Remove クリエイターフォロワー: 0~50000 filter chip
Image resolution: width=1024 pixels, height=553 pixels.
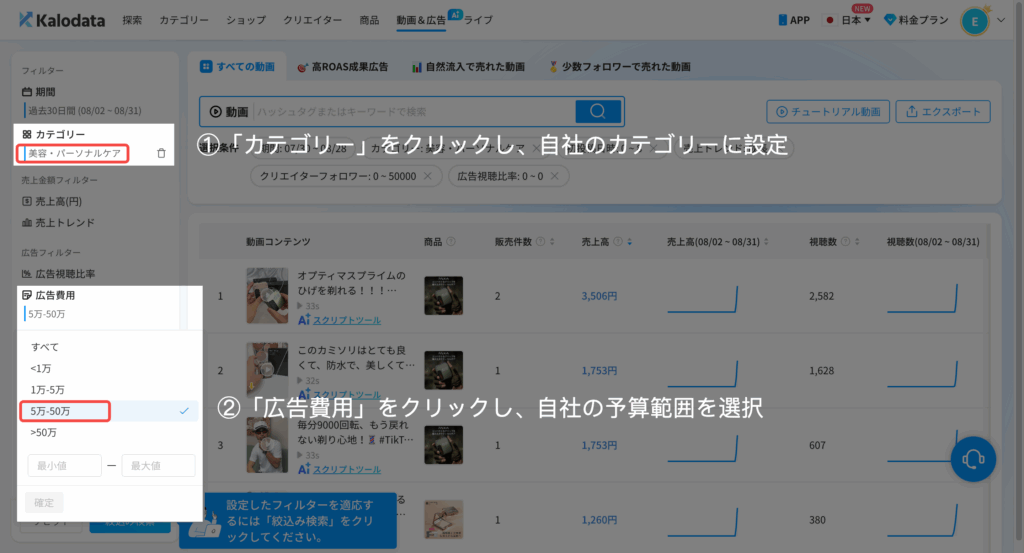click(428, 176)
